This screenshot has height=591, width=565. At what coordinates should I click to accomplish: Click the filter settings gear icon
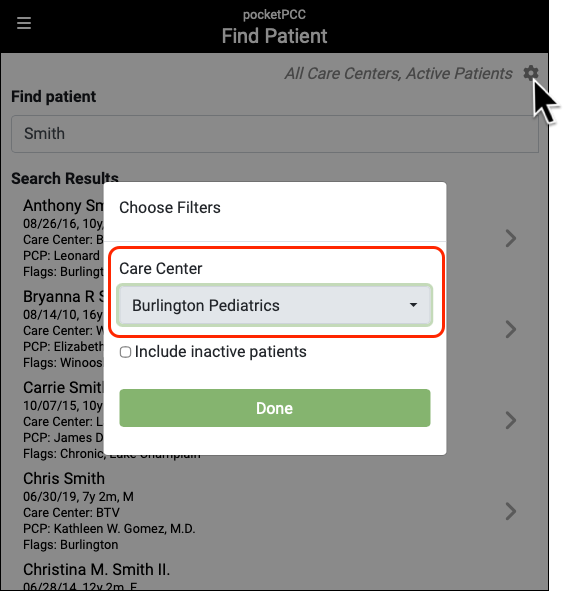coord(531,73)
